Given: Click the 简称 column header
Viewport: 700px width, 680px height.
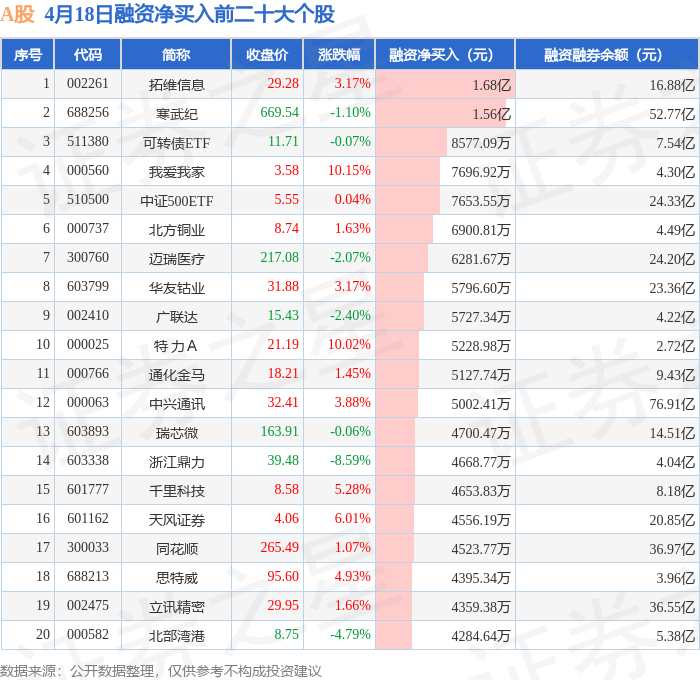Looking at the screenshot, I should pyautogui.click(x=176, y=54).
